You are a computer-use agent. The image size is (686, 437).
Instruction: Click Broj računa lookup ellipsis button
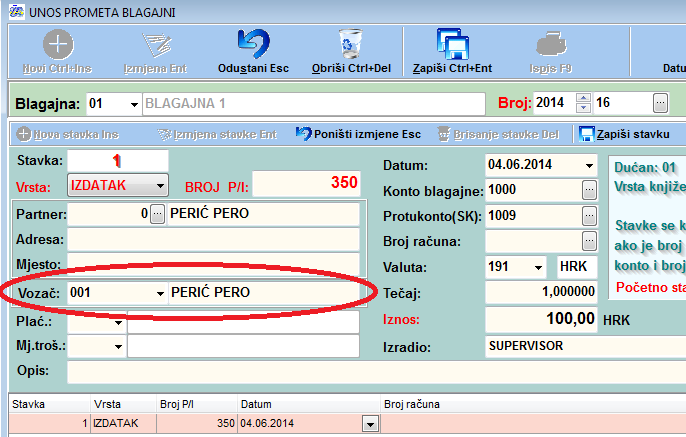589,241
